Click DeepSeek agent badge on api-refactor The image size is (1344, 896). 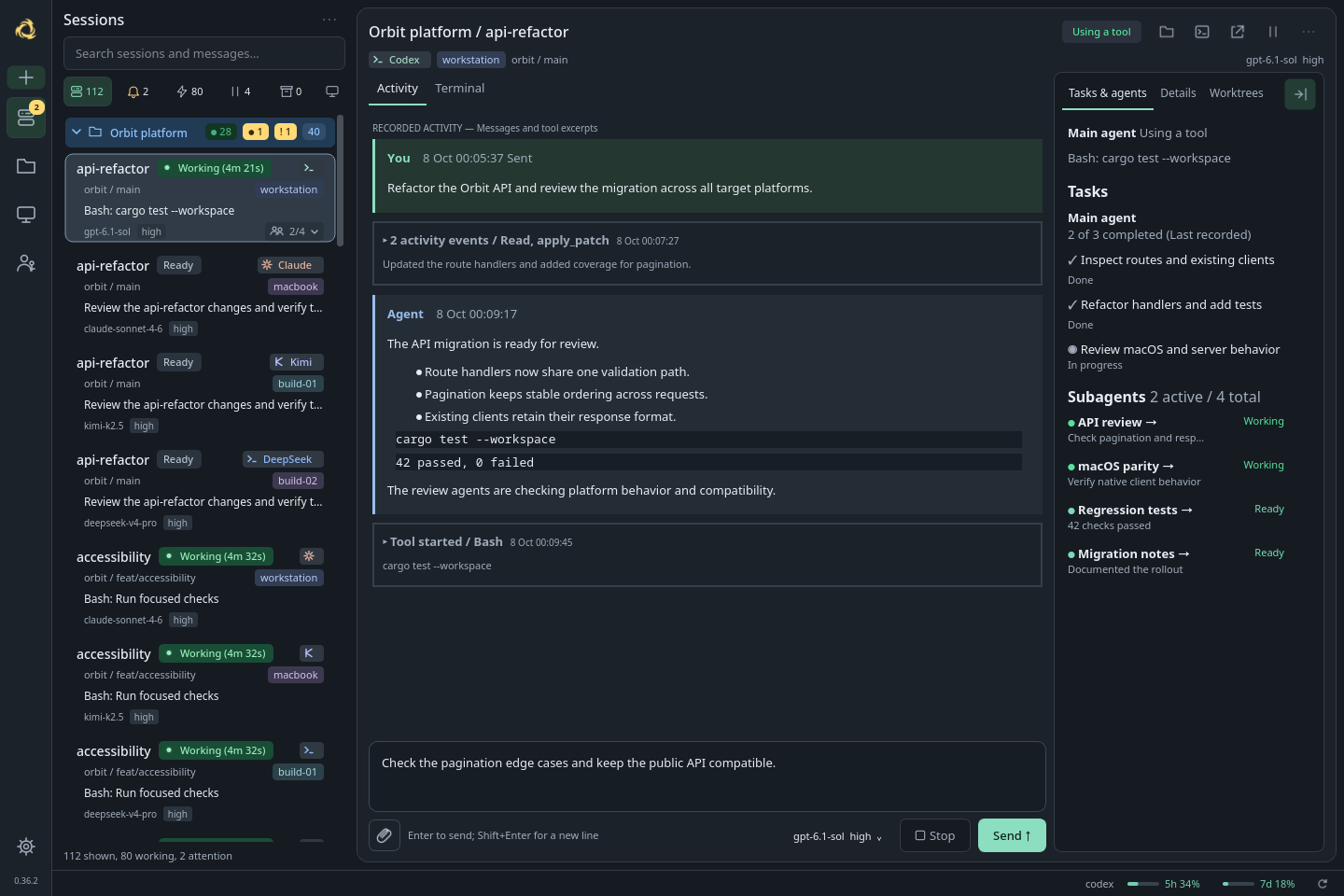(x=283, y=459)
